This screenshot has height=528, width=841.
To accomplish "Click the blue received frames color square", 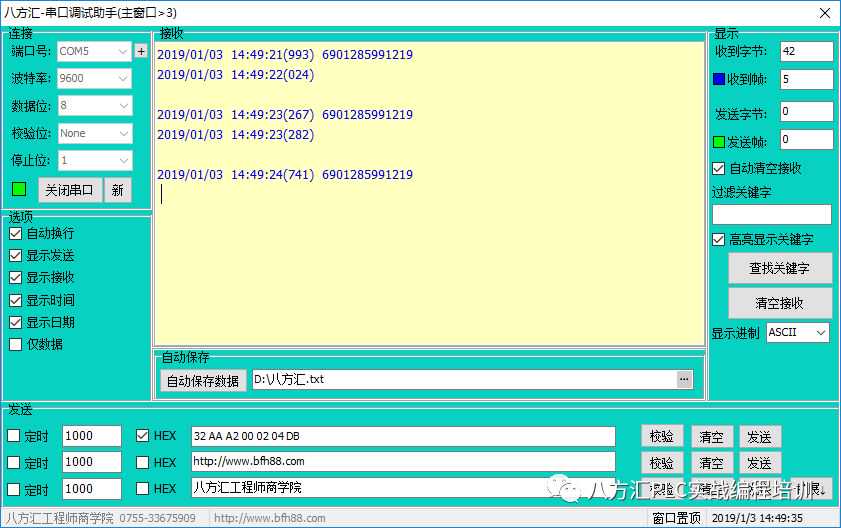I will 718,80.
